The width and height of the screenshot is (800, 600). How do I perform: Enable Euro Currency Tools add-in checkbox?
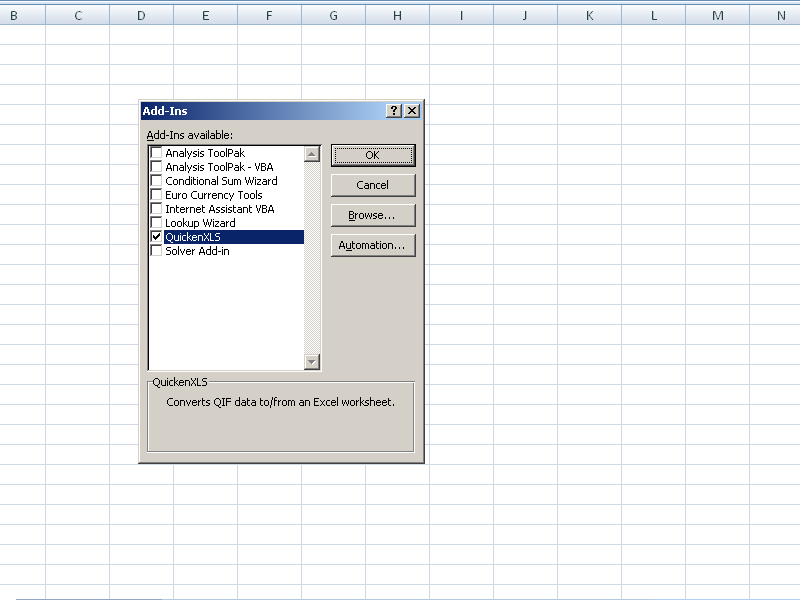point(156,195)
